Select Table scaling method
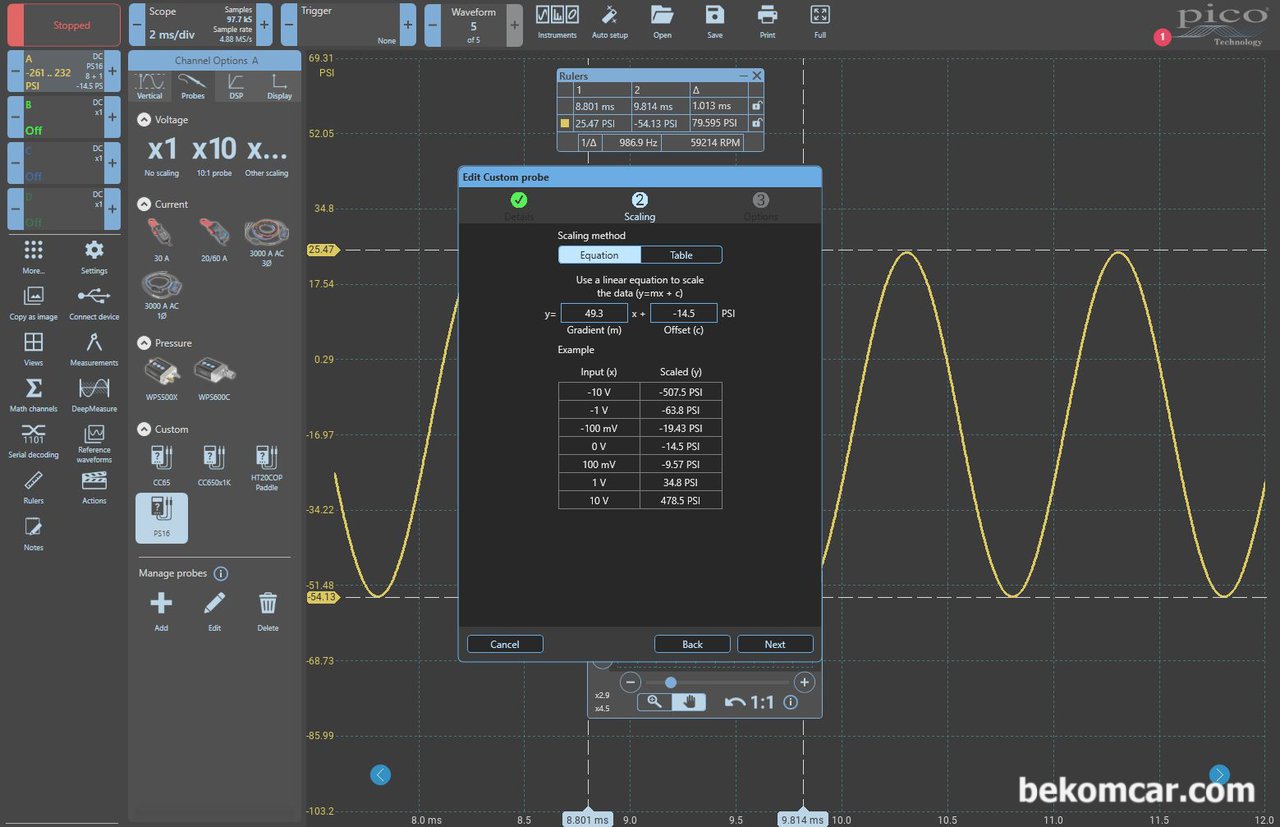 pyautogui.click(x=681, y=255)
